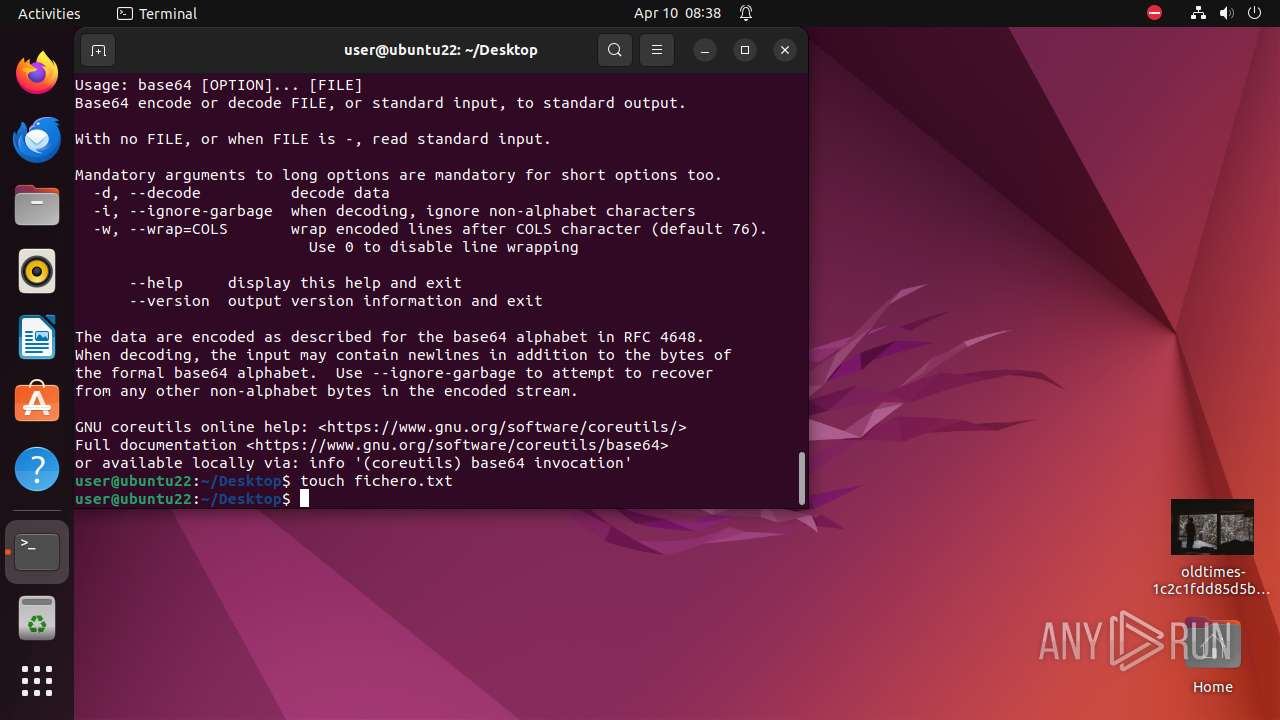Toggle the do-not-disturb notification bell icon
Screen dimensions: 1280x720
tap(746, 13)
